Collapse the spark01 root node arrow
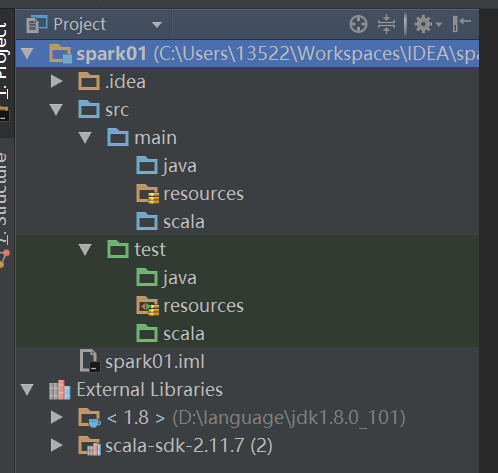The height and width of the screenshot is (473, 498). pyautogui.click(x=27, y=54)
